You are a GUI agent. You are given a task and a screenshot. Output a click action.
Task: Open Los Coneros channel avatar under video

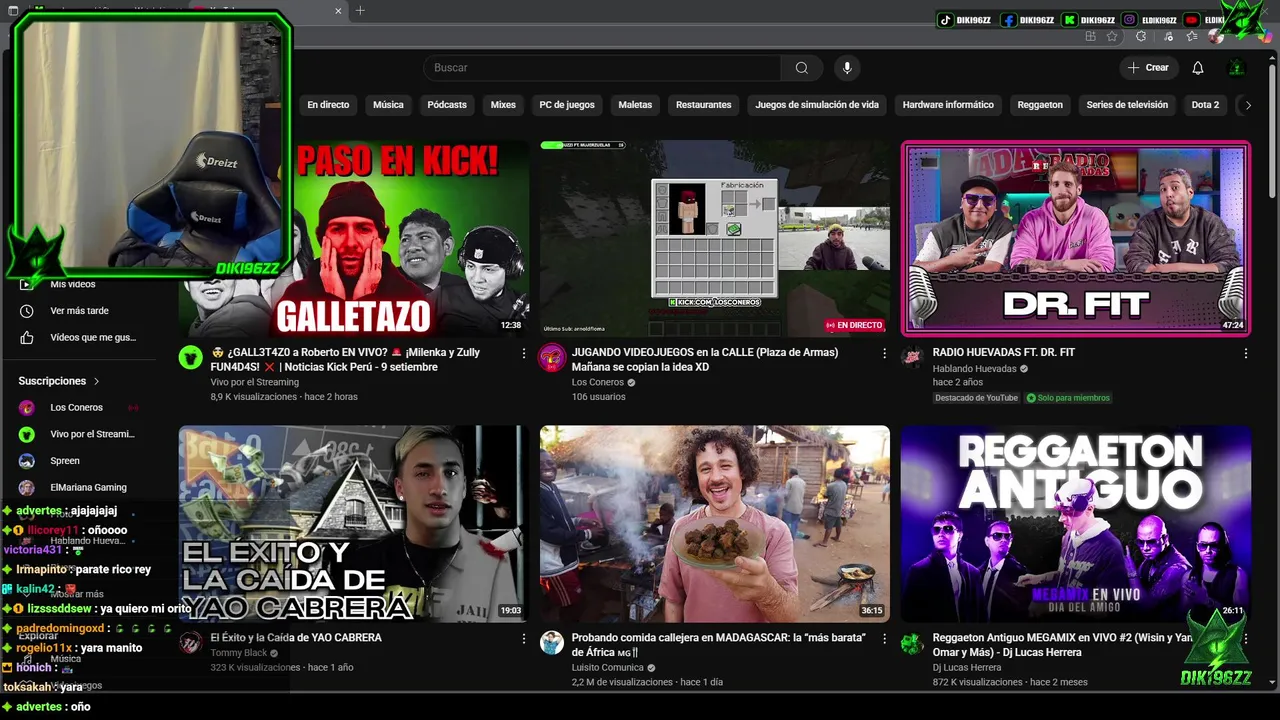click(x=552, y=358)
